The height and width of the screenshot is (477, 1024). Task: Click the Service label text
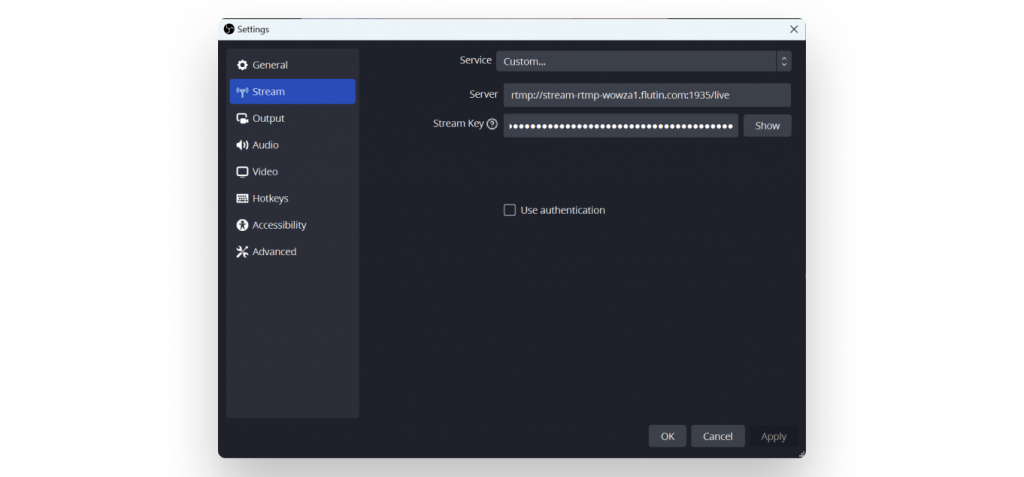(x=475, y=60)
